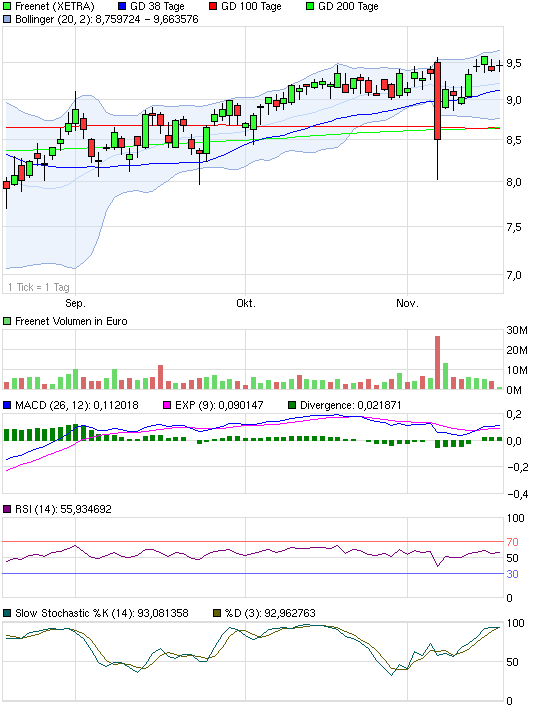
Task: Click the red GD 100 Tage legend swatch
Action: pyautogui.click(x=213, y=6)
